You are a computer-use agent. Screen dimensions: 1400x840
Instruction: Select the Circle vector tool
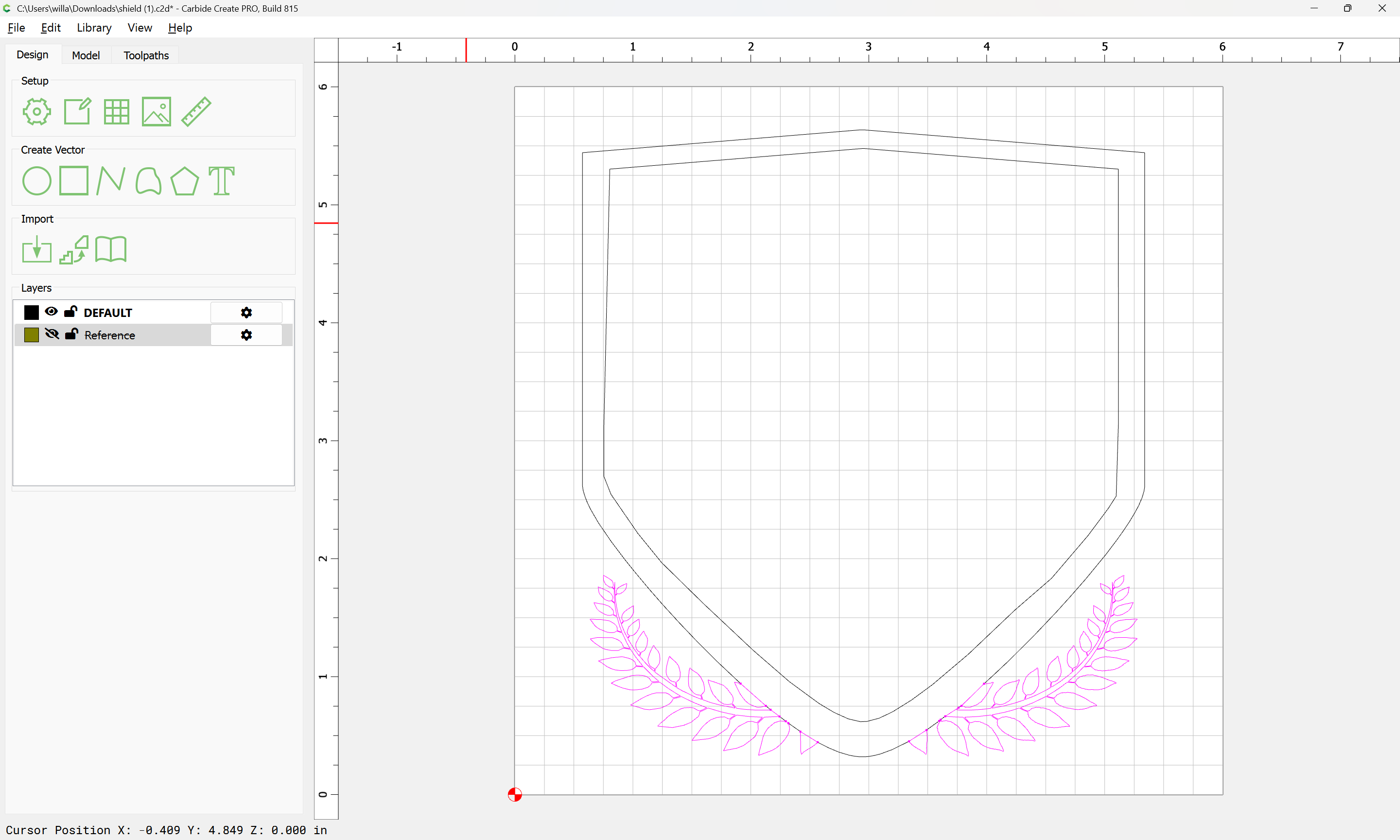[x=37, y=181]
